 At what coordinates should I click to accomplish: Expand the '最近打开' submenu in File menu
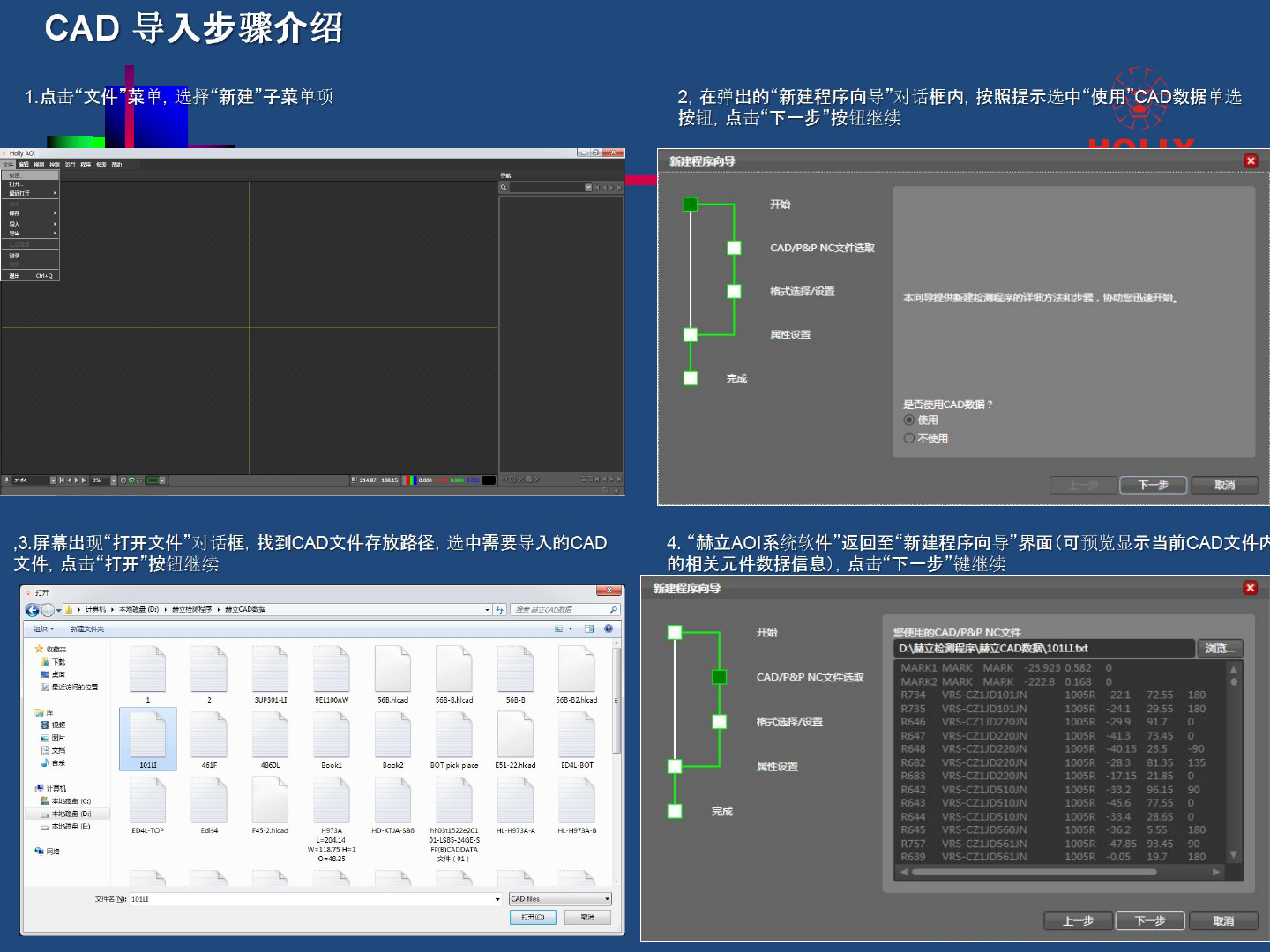click(x=30, y=193)
